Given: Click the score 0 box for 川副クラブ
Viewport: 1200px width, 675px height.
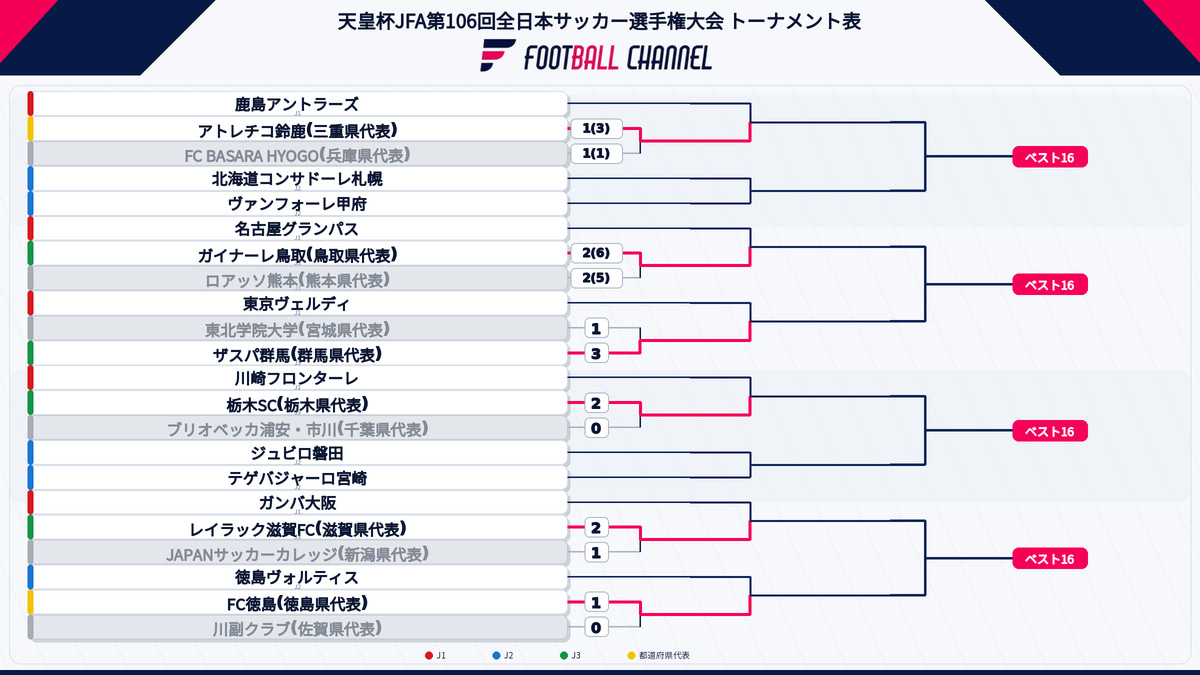Looking at the screenshot, I should coord(597,628).
